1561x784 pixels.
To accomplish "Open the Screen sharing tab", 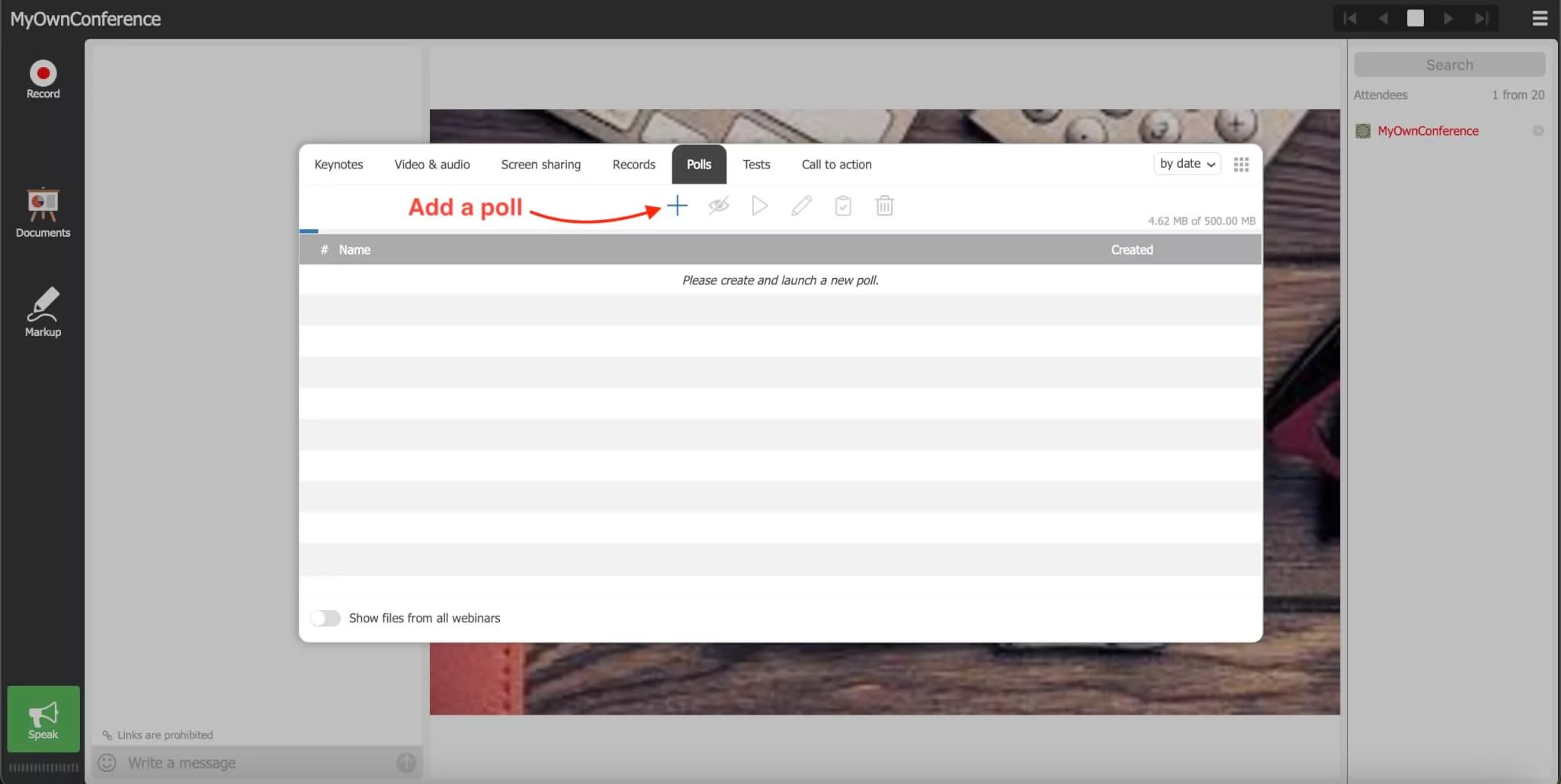I will (x=540, y=165).
